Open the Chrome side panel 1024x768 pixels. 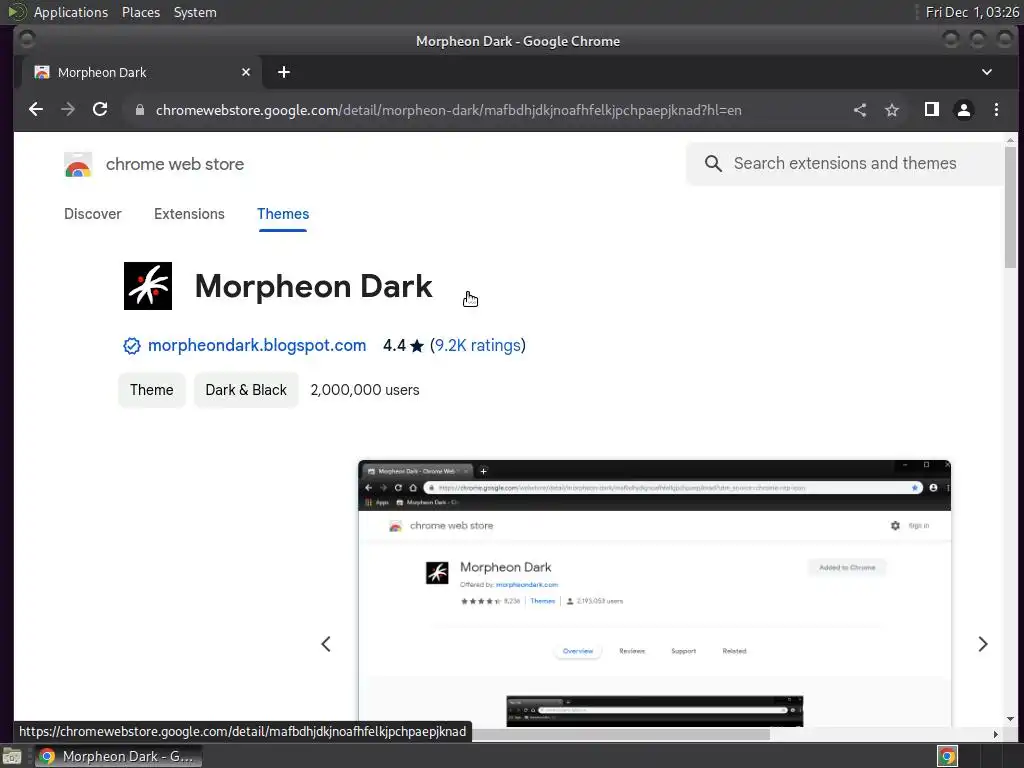932,110
